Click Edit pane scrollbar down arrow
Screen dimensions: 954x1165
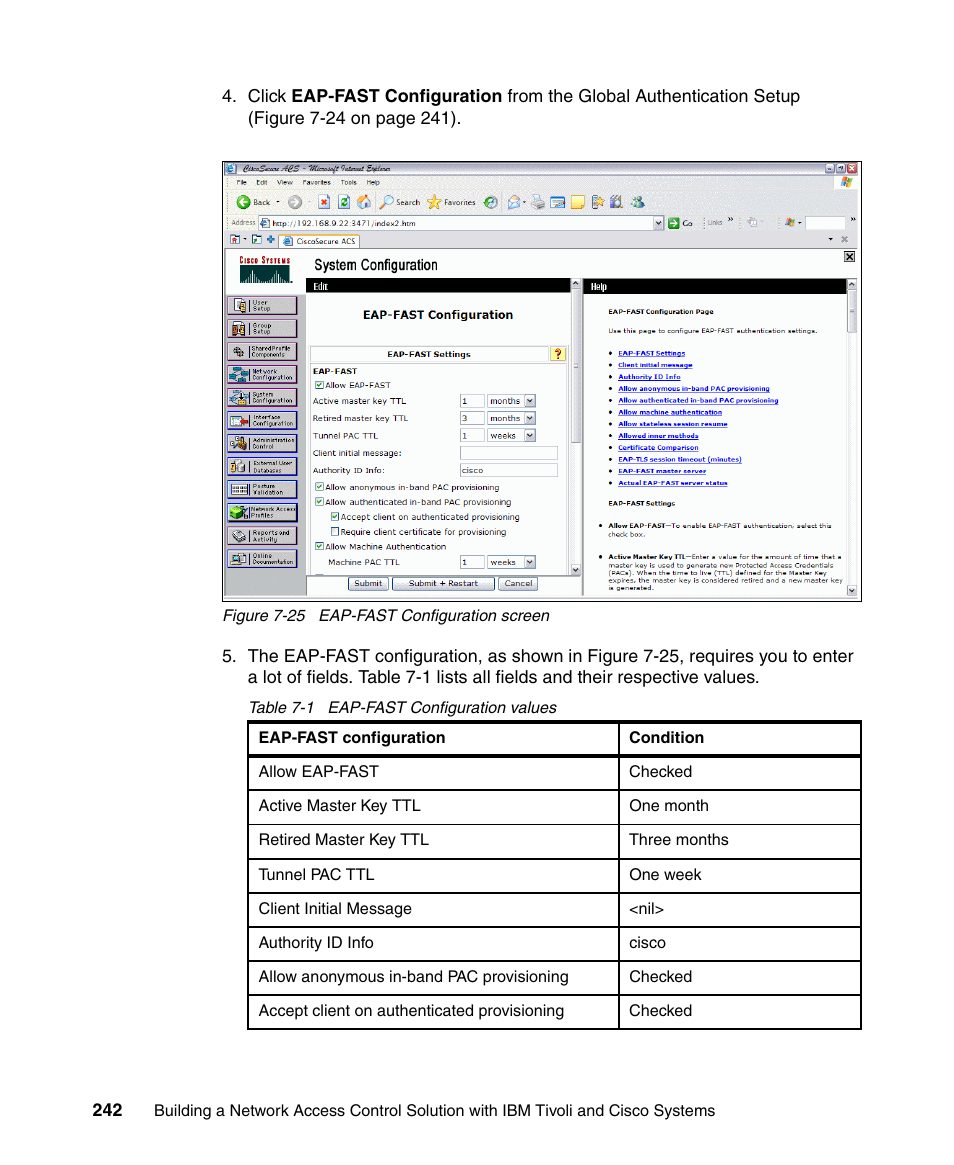[576, 570]
